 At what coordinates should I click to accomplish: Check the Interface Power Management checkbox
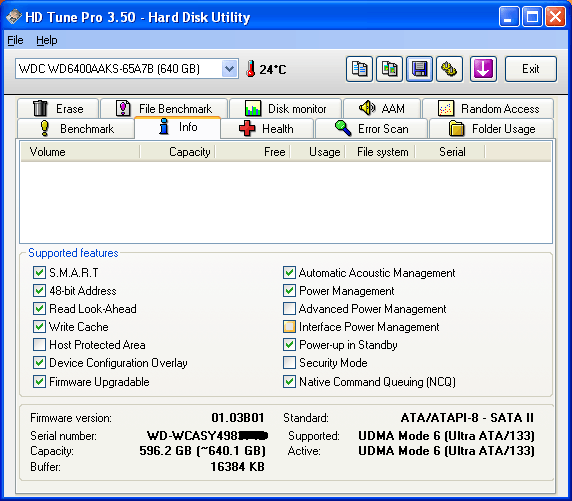point(289,327)
